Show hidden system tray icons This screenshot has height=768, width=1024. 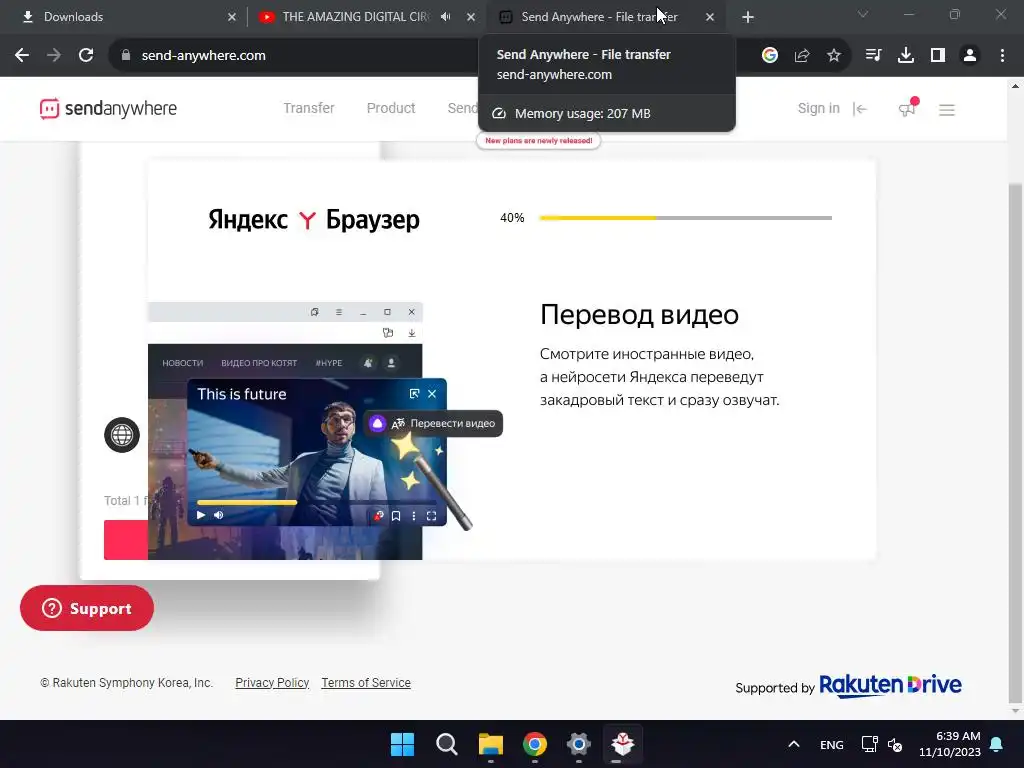tap(793, 744)
